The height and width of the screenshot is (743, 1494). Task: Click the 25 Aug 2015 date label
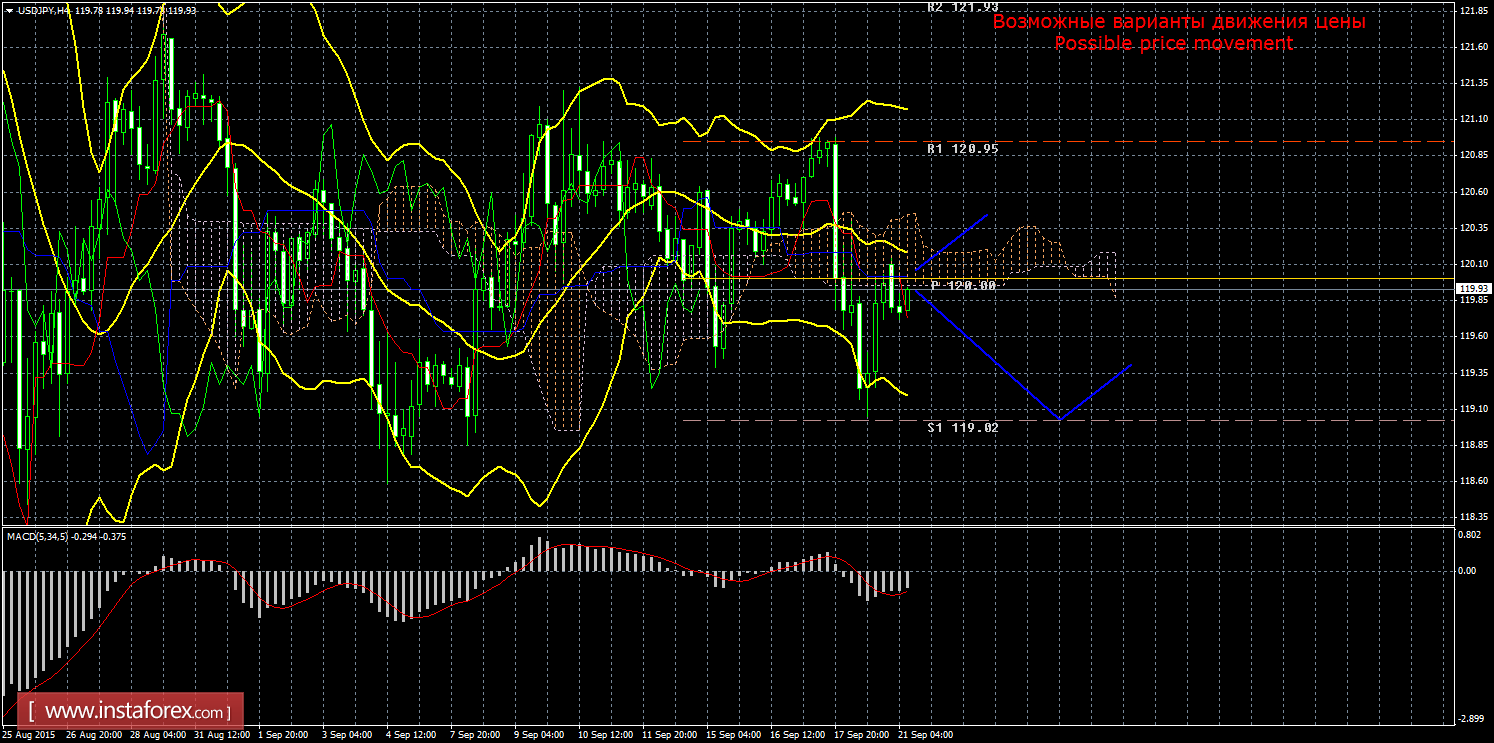click(28, 735)
